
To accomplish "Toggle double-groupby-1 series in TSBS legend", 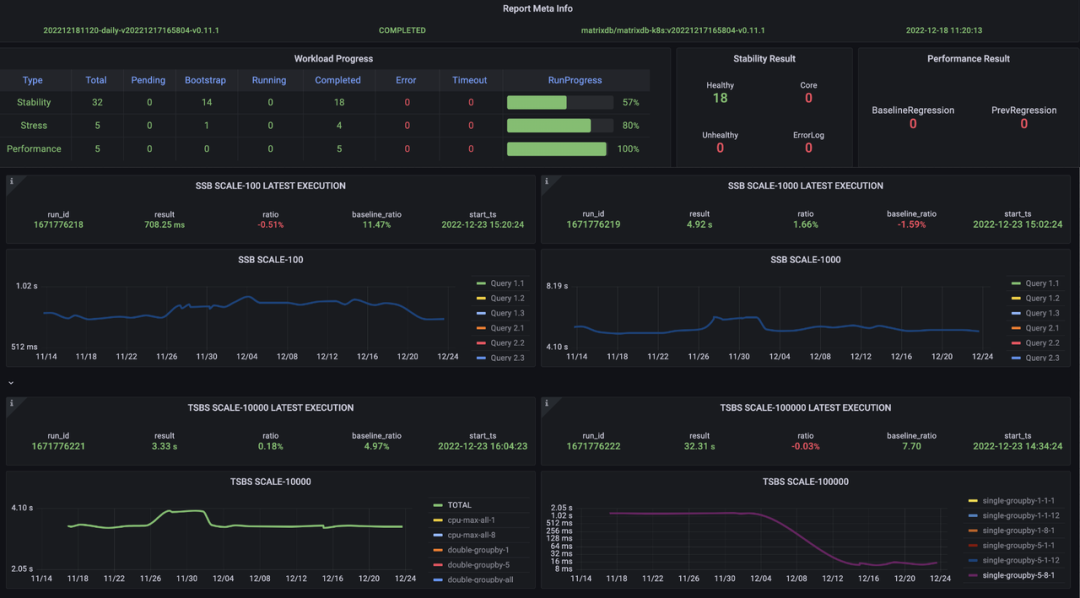I will tap(478, 550).
